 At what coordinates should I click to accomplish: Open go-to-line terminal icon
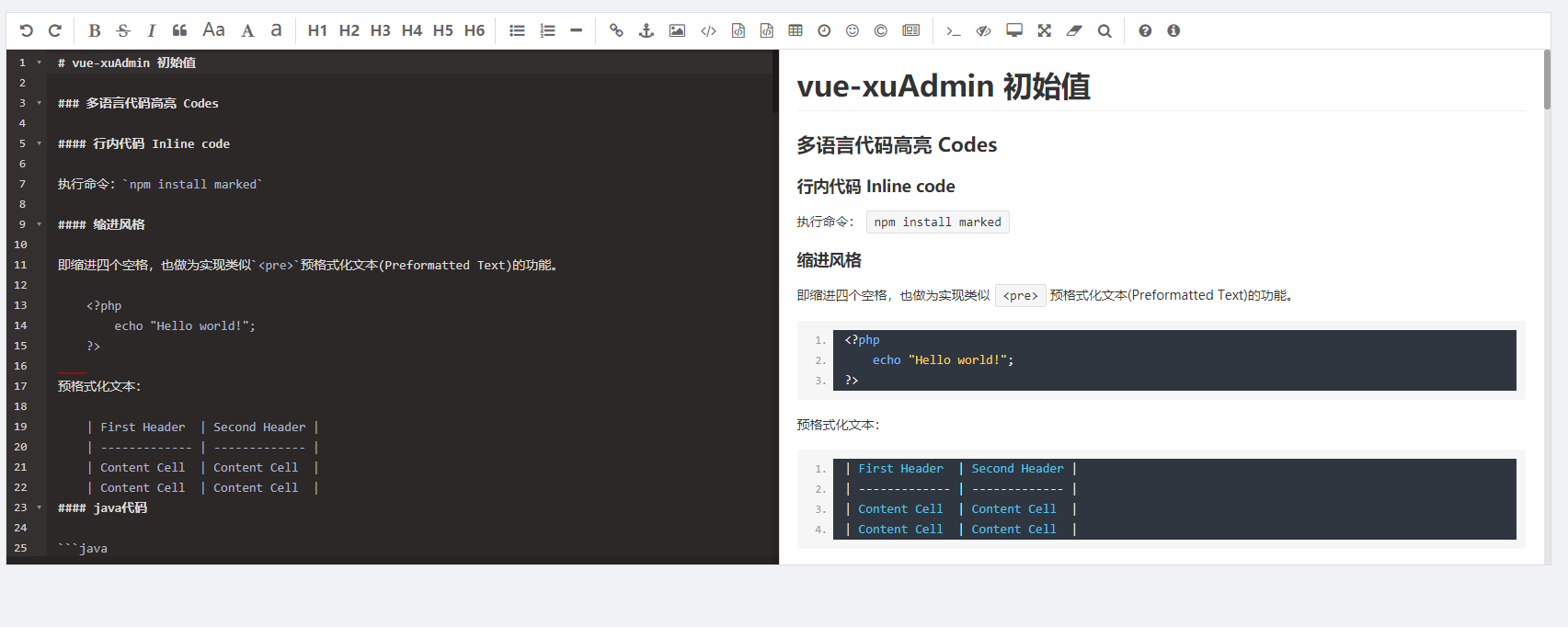click(954, 30)
